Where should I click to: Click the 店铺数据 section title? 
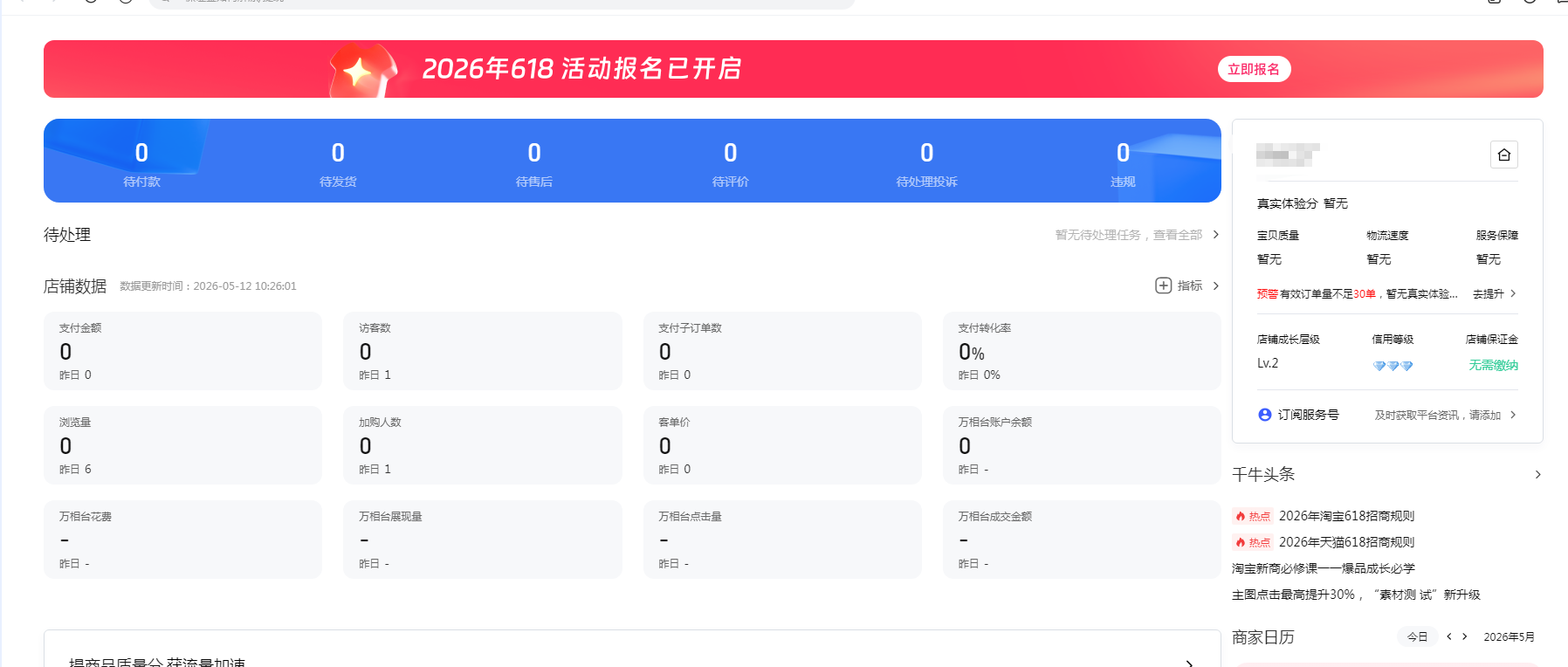click(x=75, y=286)
